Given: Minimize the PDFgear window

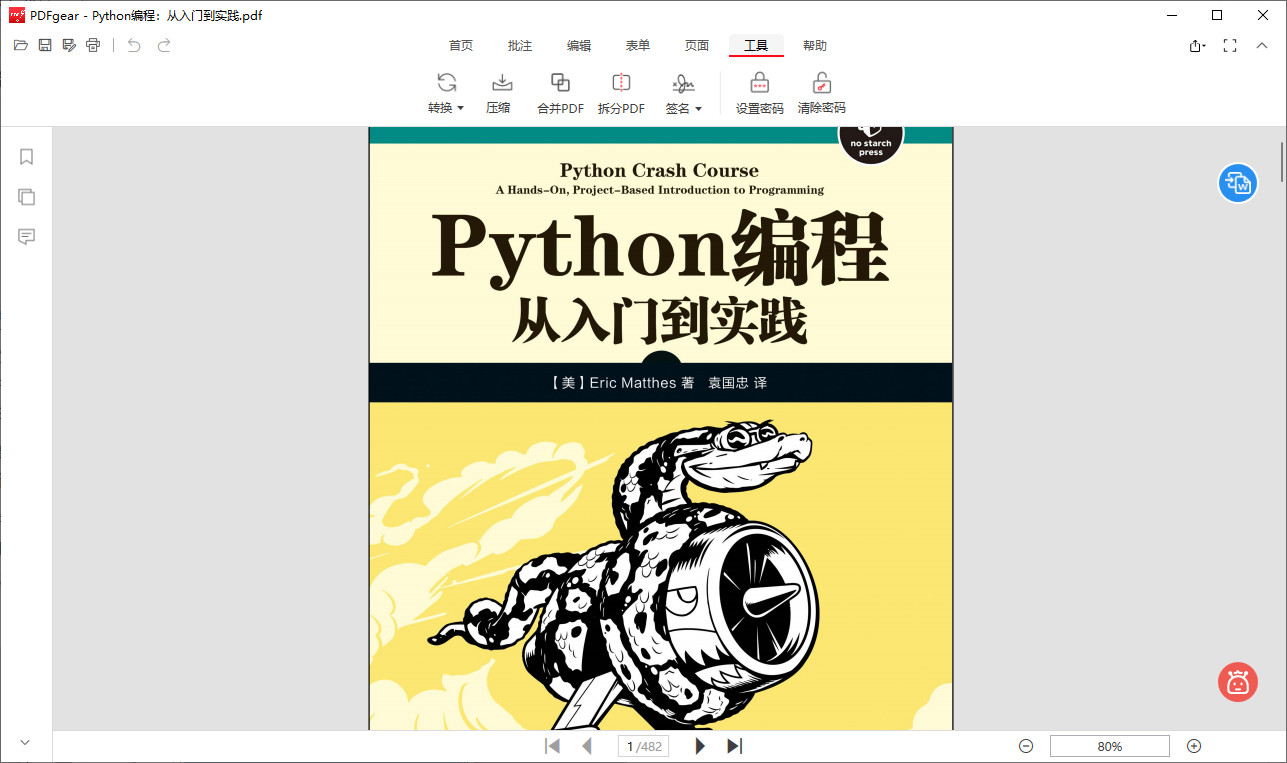Looking at the screenshot, I should (x=1172, y=15).
